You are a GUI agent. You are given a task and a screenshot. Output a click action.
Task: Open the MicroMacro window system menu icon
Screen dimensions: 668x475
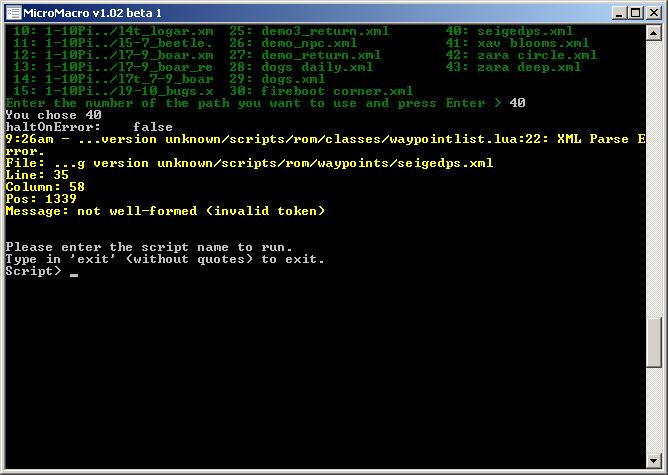pyautogui.click(x=11, y=12)
